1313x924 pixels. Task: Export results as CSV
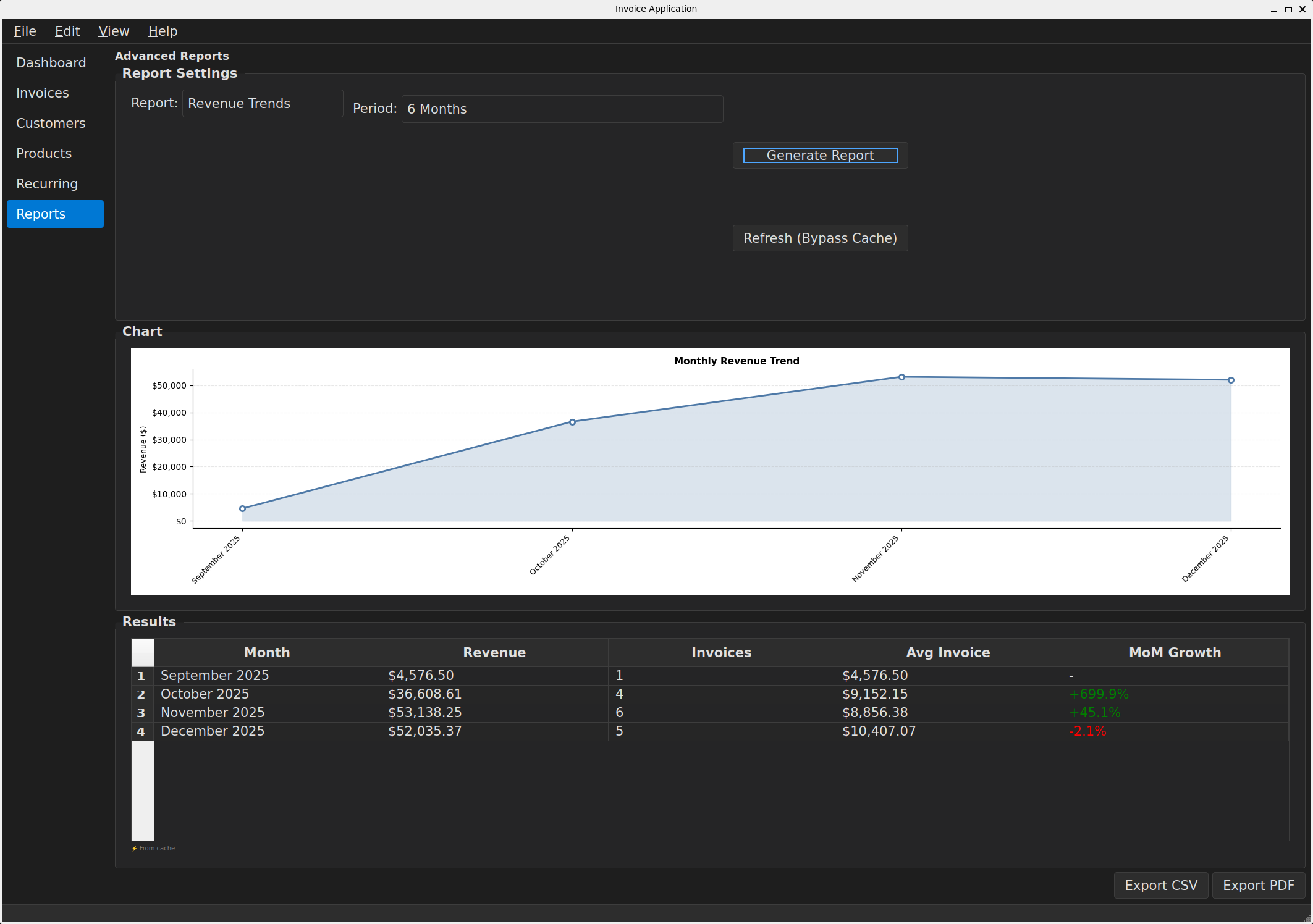tap(1160, 885)
